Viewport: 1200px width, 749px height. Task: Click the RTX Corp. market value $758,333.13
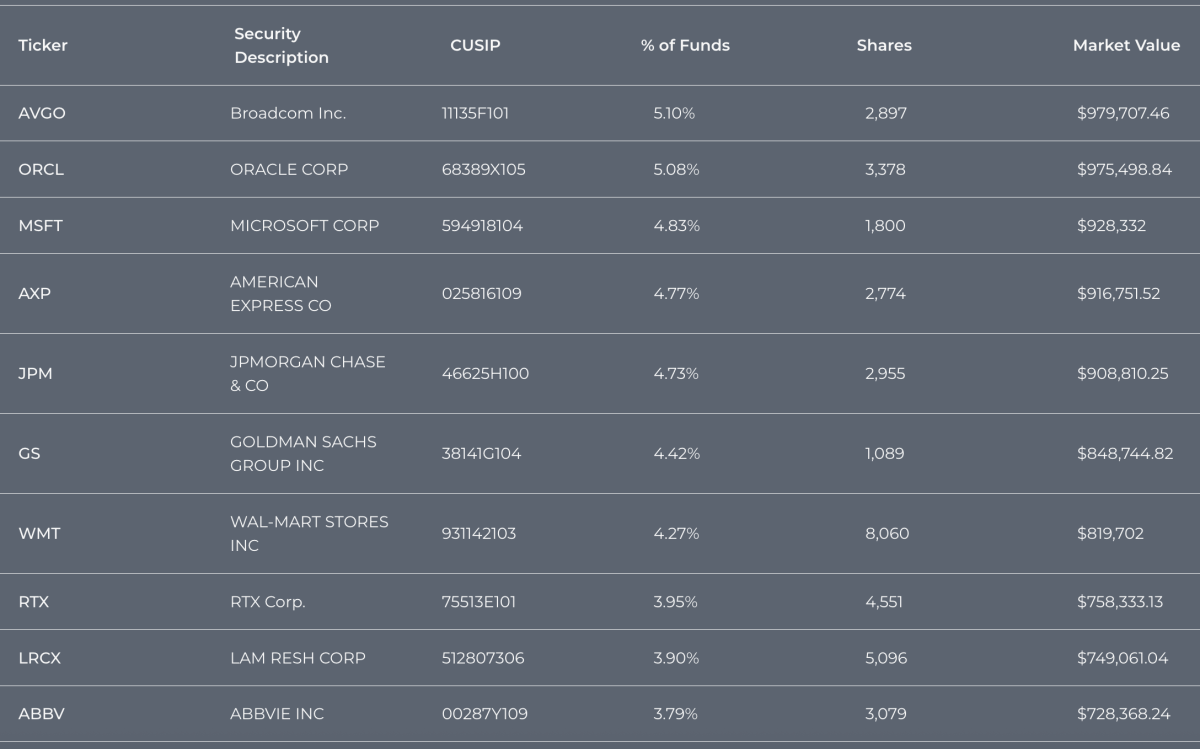point(1119,601)
